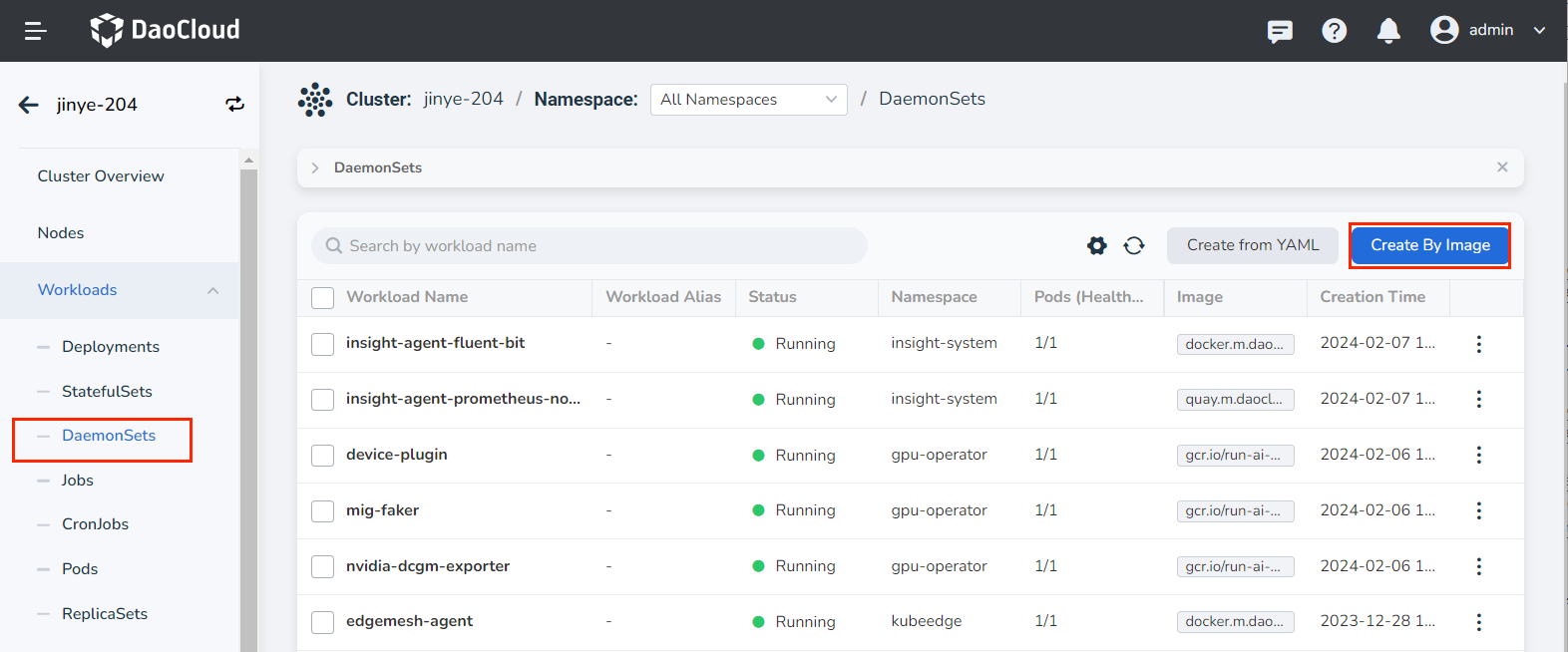This screenshot has width=1568, height=652.
Task: Go back using the left arrow
Action: (x=29, y=105)
